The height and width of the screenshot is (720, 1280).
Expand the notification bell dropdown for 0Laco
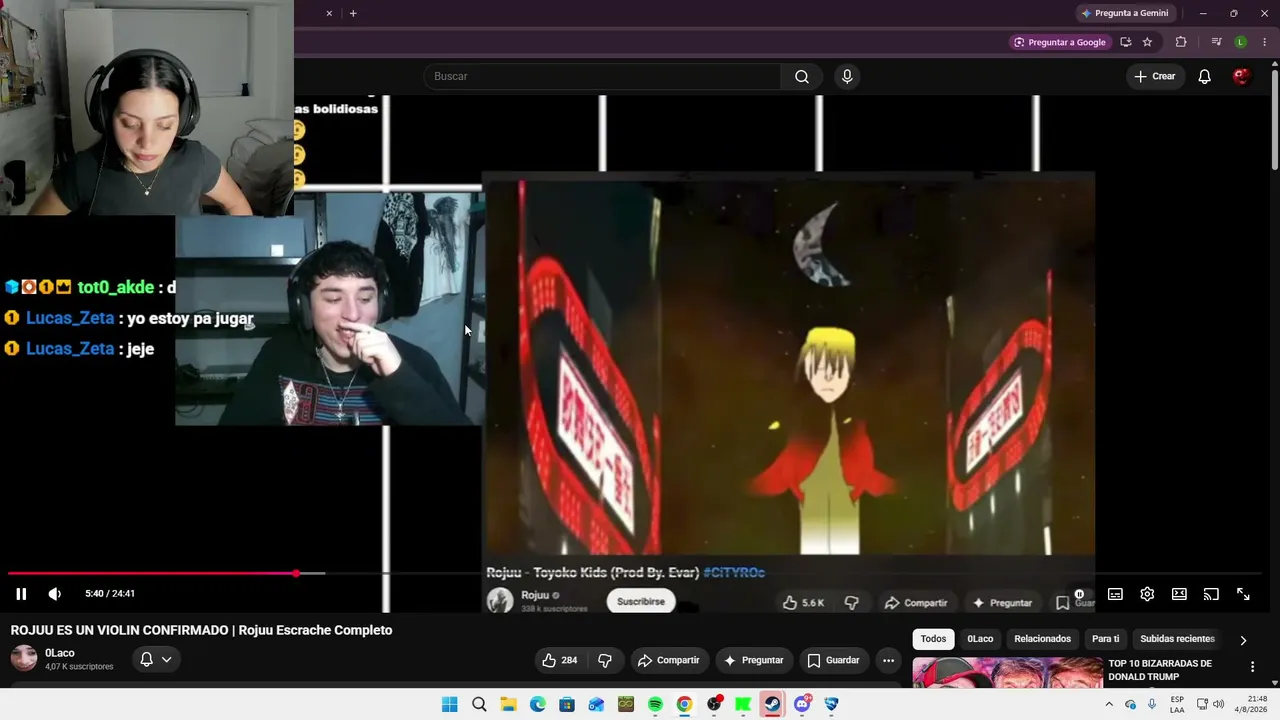(x=155, y=659)
